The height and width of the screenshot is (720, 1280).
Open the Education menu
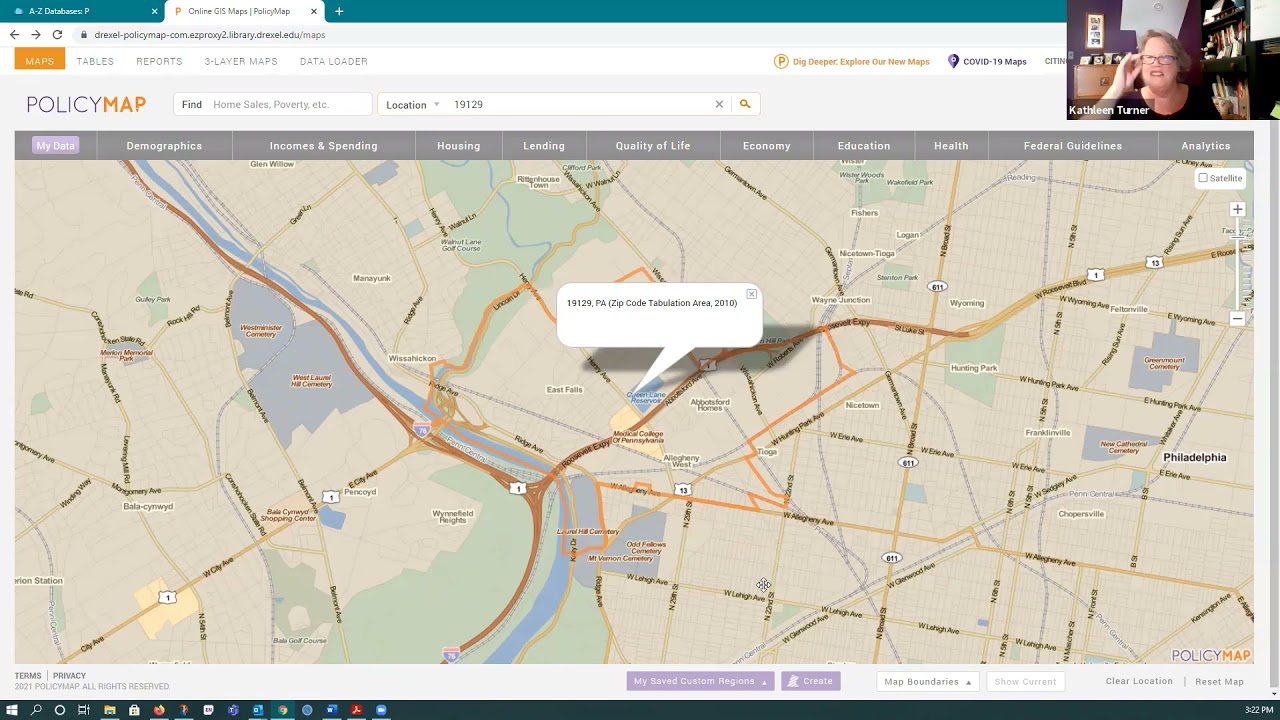(x=864, y=146)
